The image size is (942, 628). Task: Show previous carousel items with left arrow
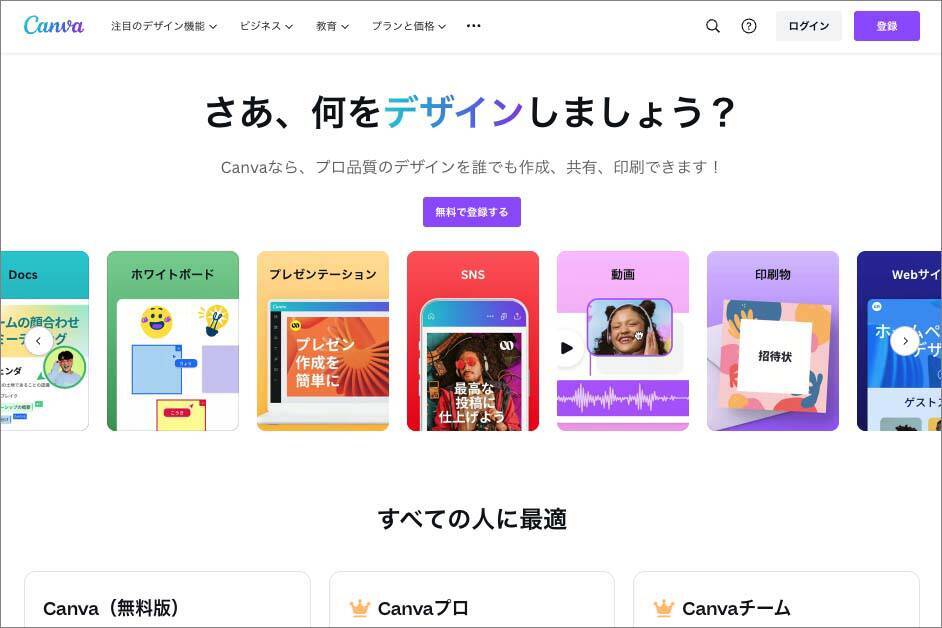[x=38, y=341]
